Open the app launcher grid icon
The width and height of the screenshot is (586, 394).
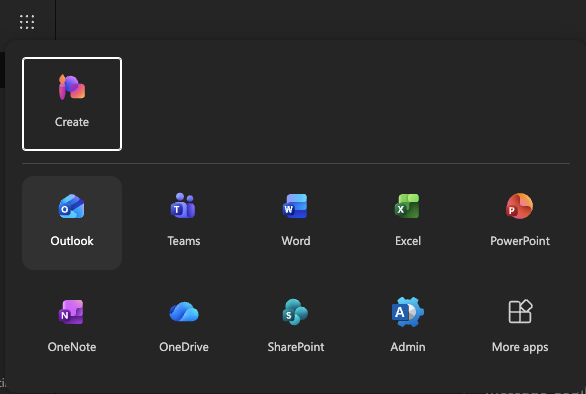point(27,22)
